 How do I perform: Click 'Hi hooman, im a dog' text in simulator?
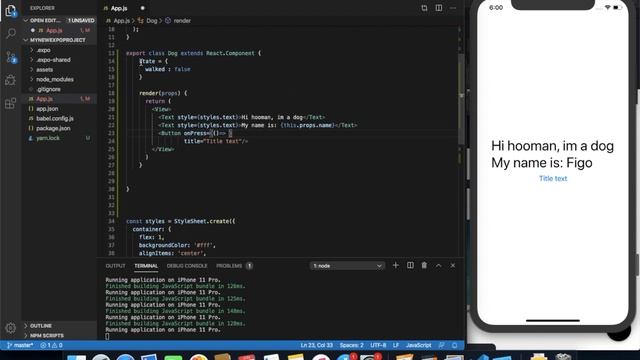[x=552, y=146]
